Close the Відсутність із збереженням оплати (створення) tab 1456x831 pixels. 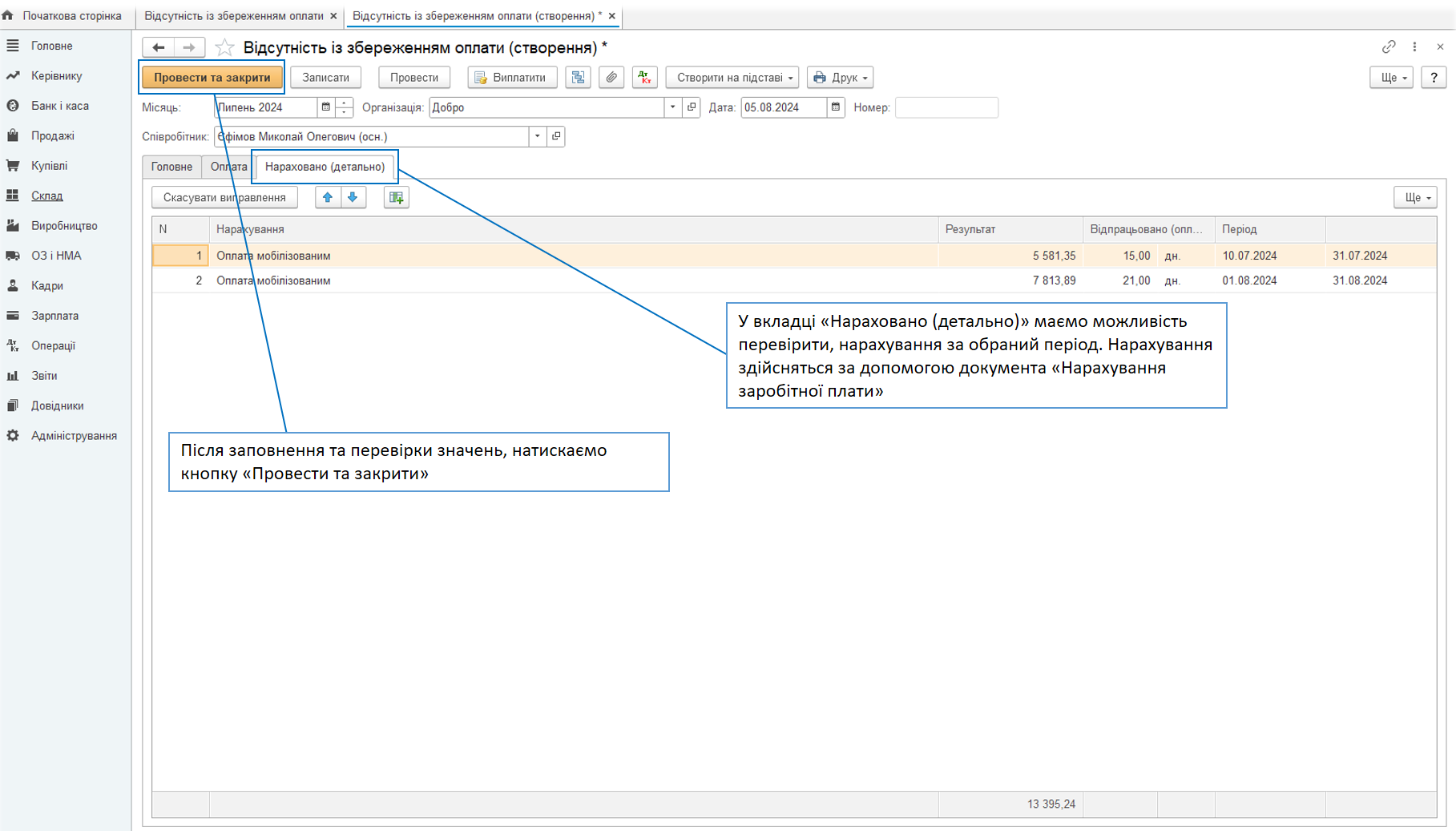pyautogui.click(x=612, y=16)
